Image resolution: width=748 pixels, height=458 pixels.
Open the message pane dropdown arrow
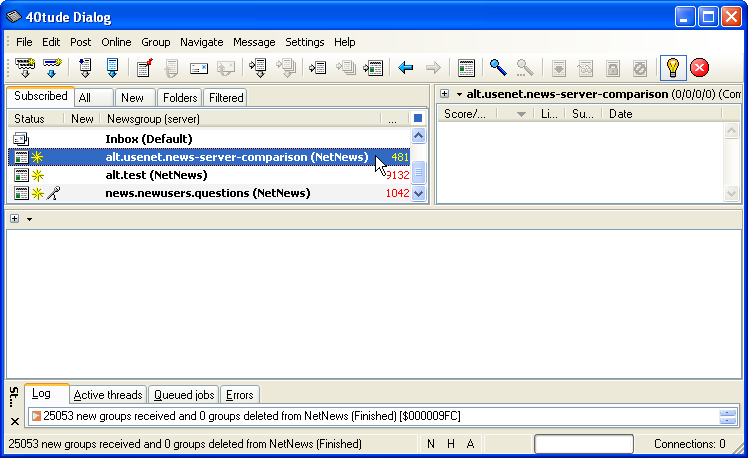tap(30, 219)
